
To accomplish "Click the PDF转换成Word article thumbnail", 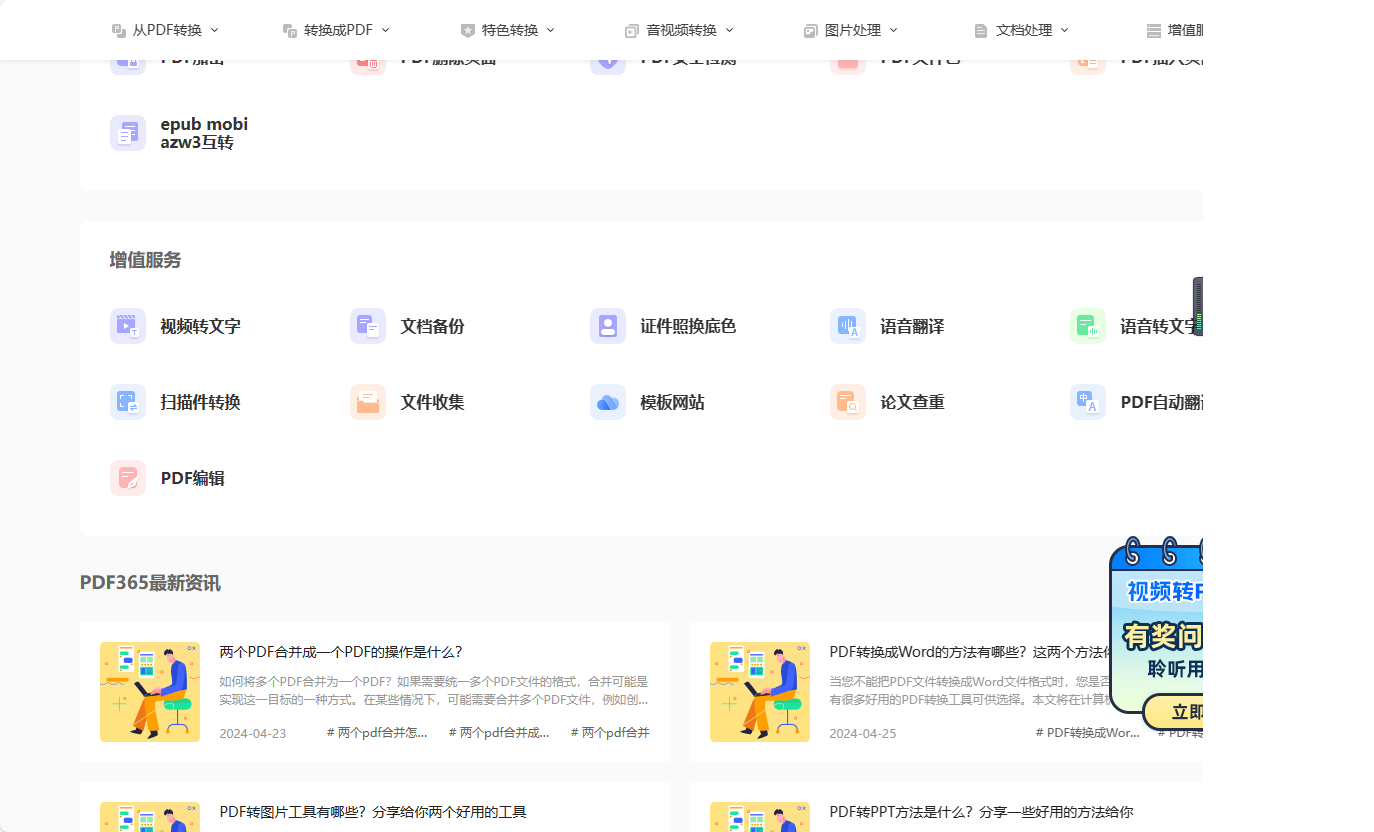I will click(760, 692).
